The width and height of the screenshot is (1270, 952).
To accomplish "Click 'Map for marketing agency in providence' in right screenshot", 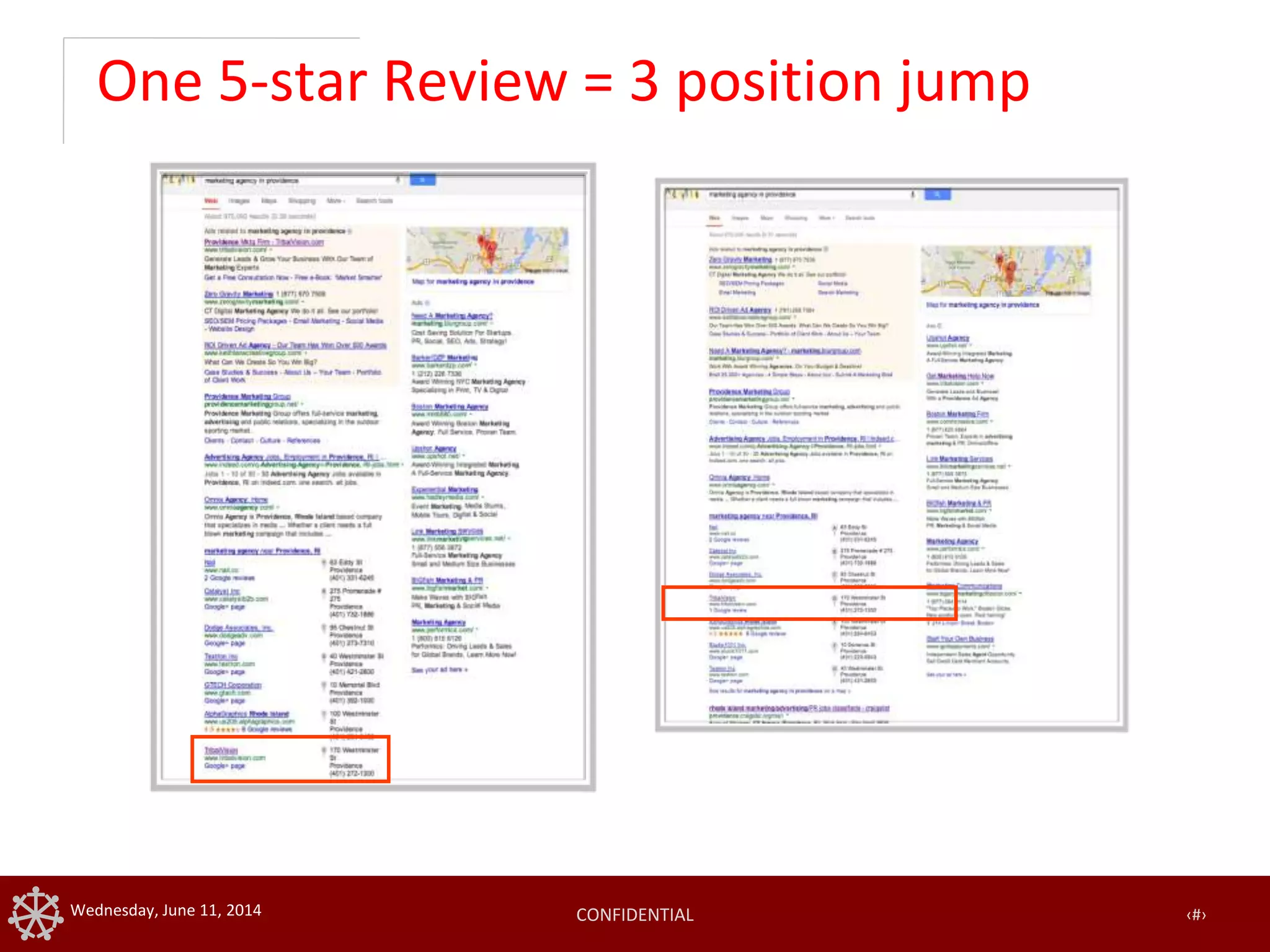I will (983, 305).
